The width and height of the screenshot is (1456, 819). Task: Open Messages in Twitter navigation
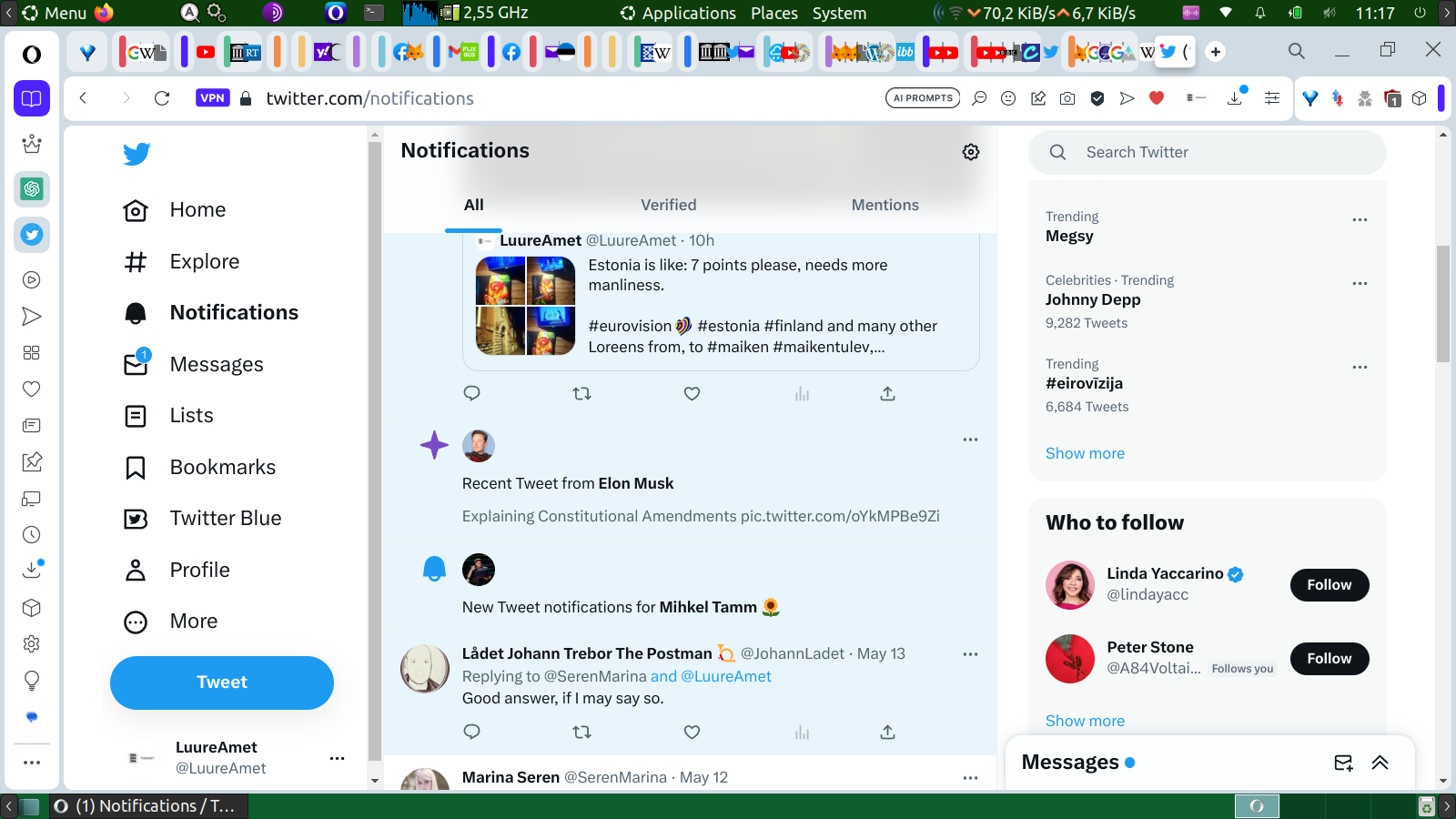(194, 365)
